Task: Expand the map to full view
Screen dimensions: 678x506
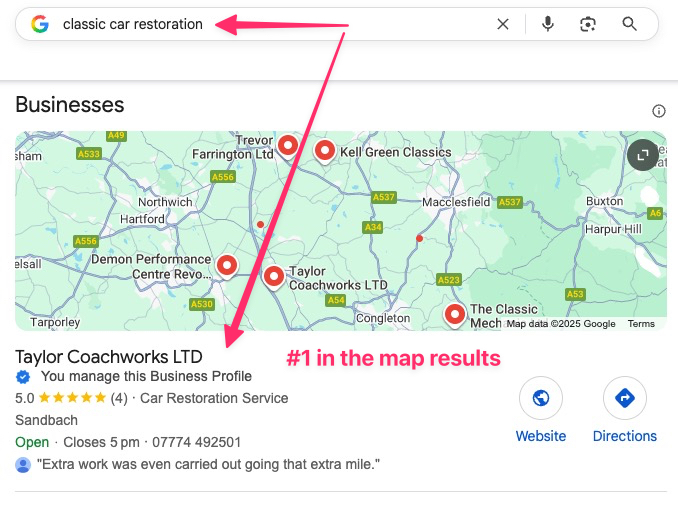Action: point(643,155)
